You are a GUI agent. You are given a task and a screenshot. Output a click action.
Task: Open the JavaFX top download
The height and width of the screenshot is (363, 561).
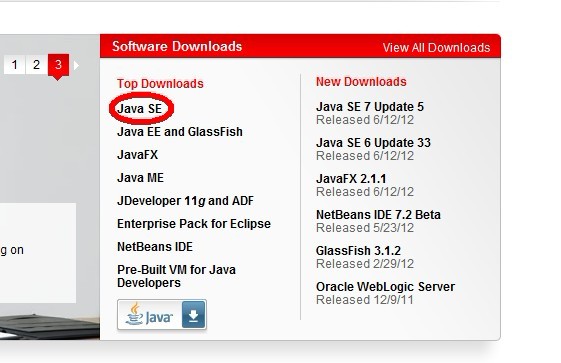137,154
